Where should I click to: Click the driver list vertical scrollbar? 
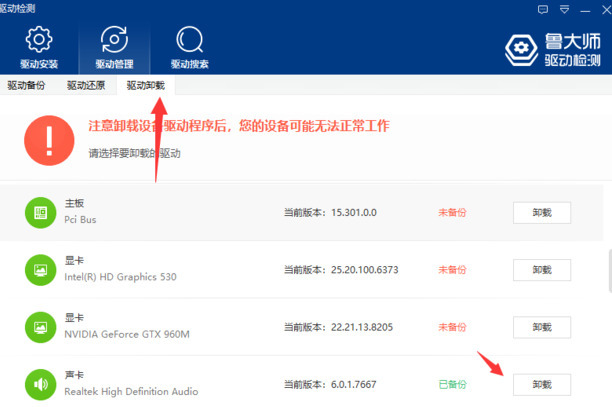point(610,271)
